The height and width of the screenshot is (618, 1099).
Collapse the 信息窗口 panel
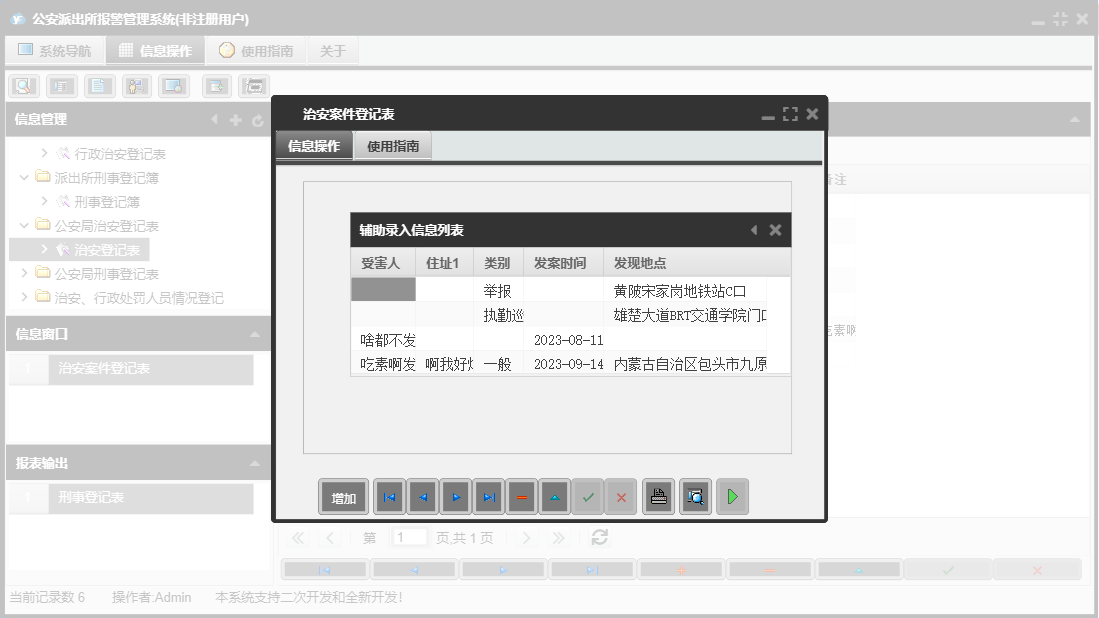[255, 335]
